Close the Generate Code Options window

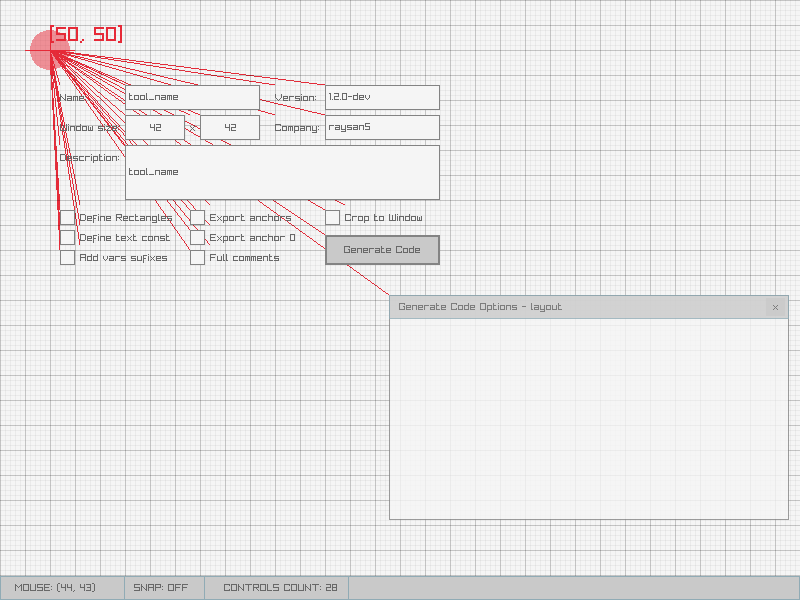(775, 307)
